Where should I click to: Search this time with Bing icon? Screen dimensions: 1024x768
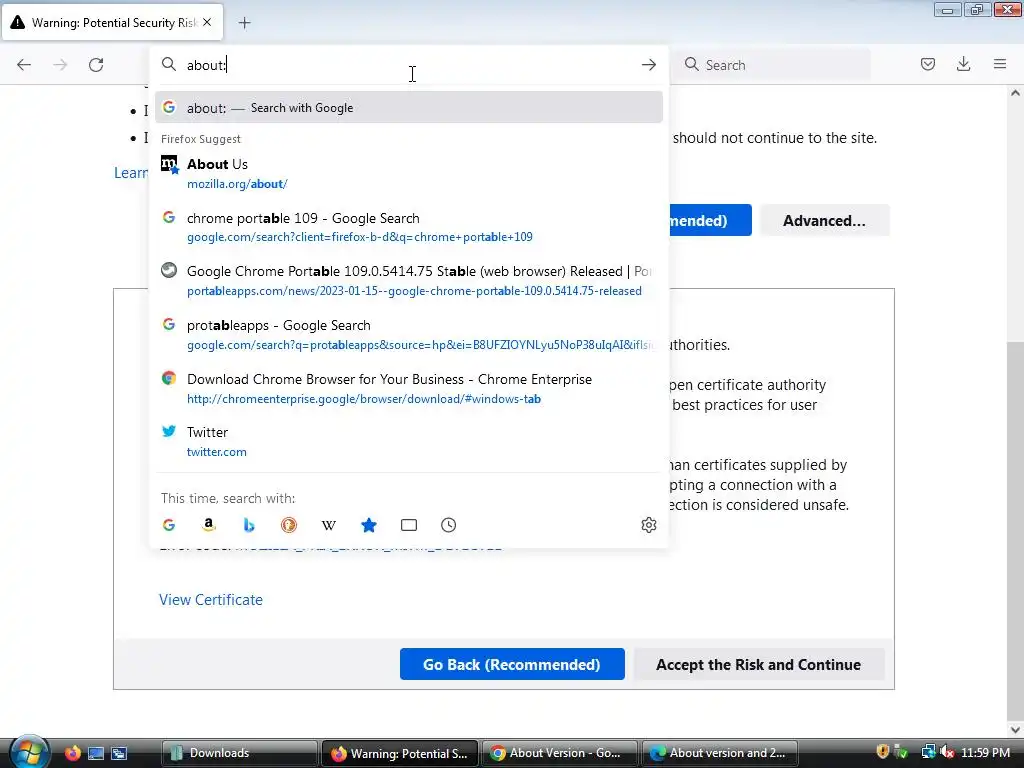pos(249,525)
